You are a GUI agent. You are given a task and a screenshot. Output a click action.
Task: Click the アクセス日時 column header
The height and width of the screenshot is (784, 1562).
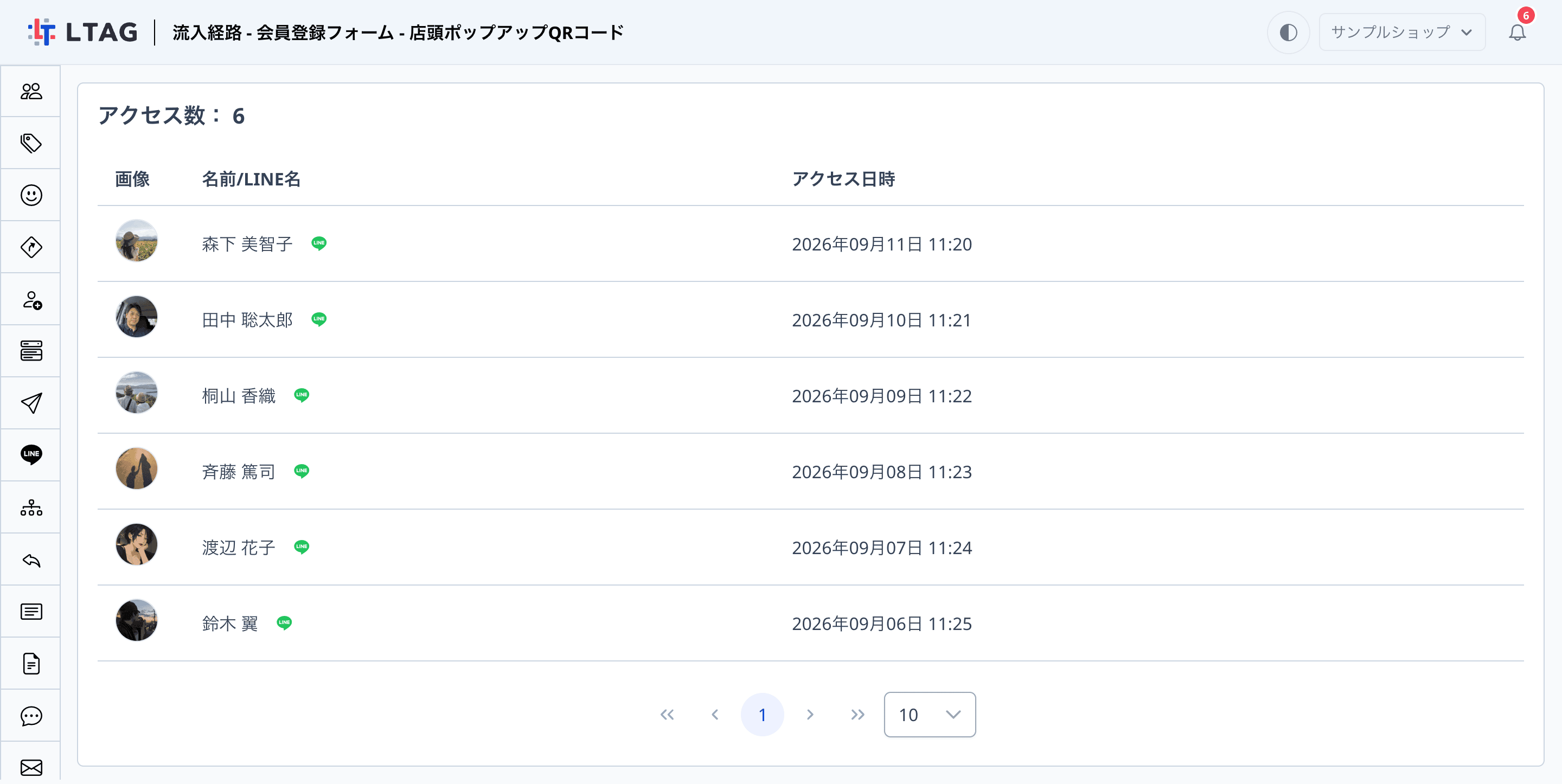coord(843,179)
